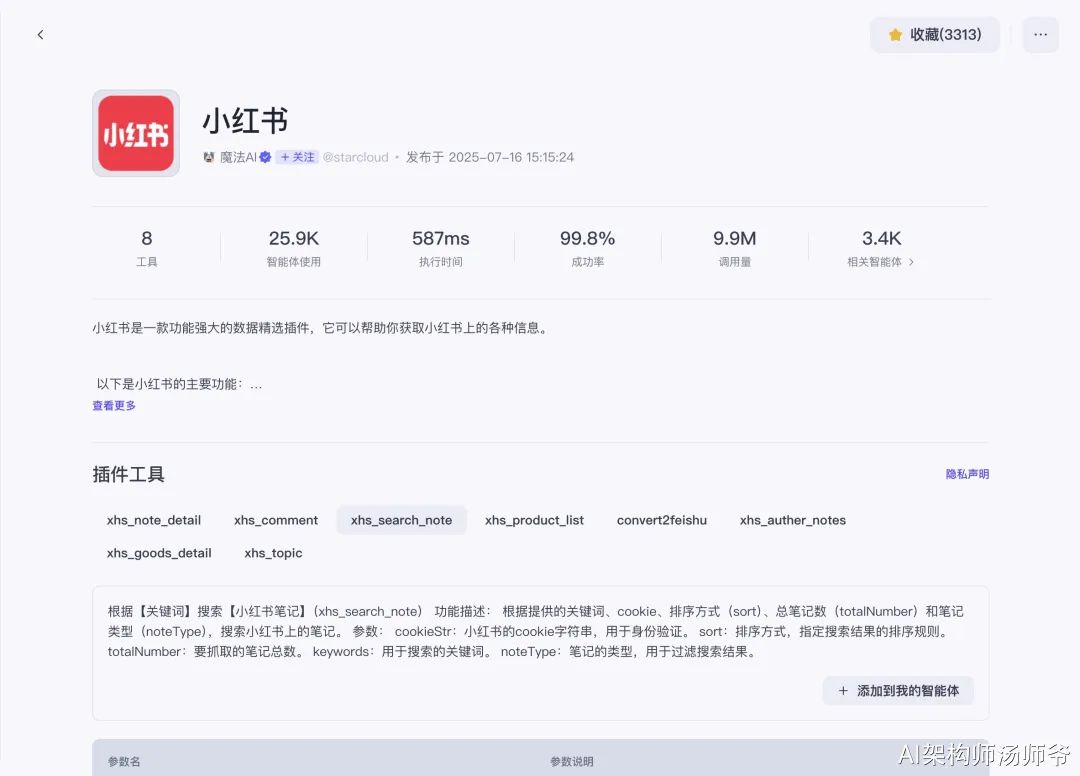
Task: Click the 魔法AI author avatar icon
Action: point(209,158)
